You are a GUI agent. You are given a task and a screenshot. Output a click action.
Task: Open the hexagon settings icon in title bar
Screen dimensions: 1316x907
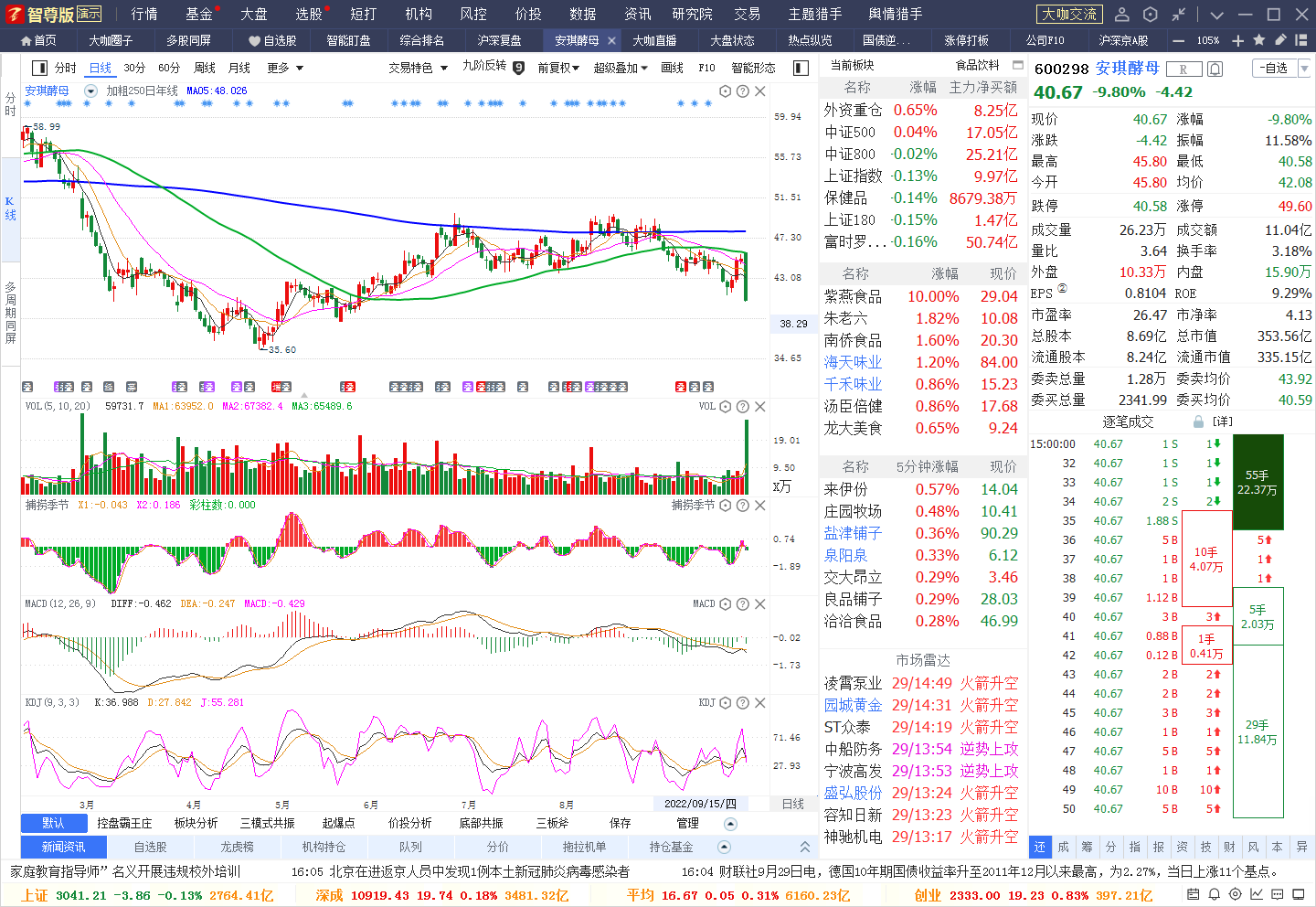[x=1151, y=15]
